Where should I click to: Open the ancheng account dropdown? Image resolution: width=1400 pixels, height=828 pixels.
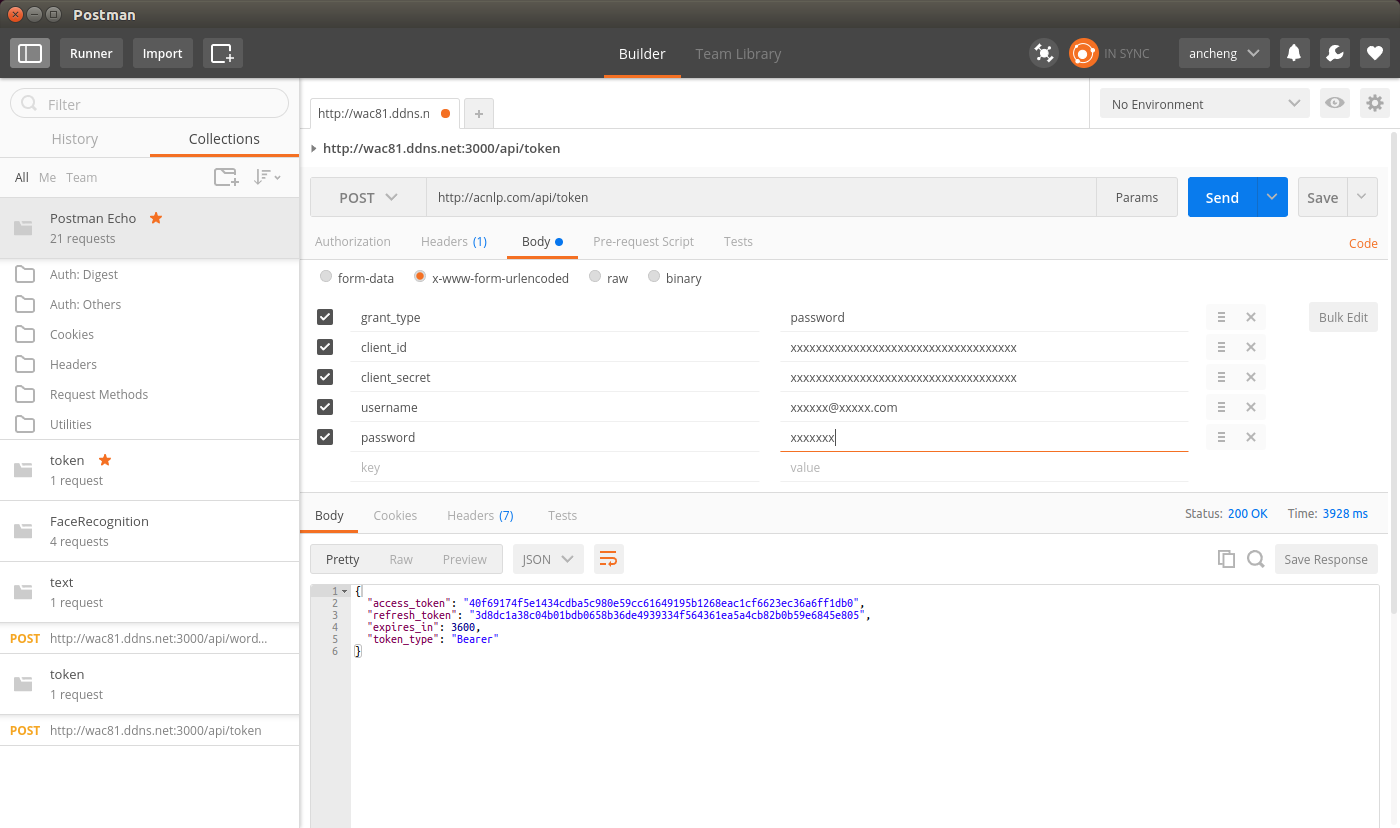pos(1224,53)
